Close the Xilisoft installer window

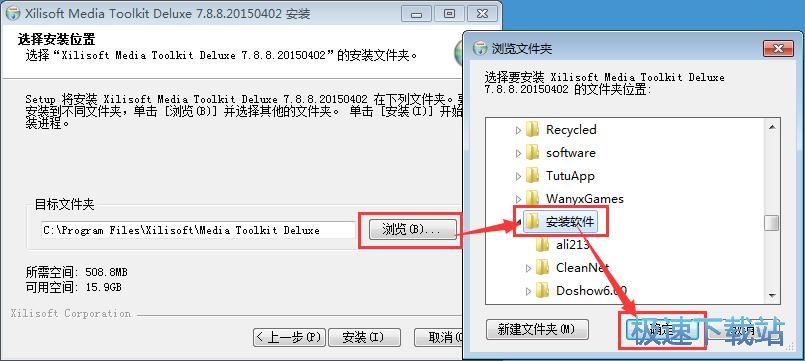coord(483,13)
